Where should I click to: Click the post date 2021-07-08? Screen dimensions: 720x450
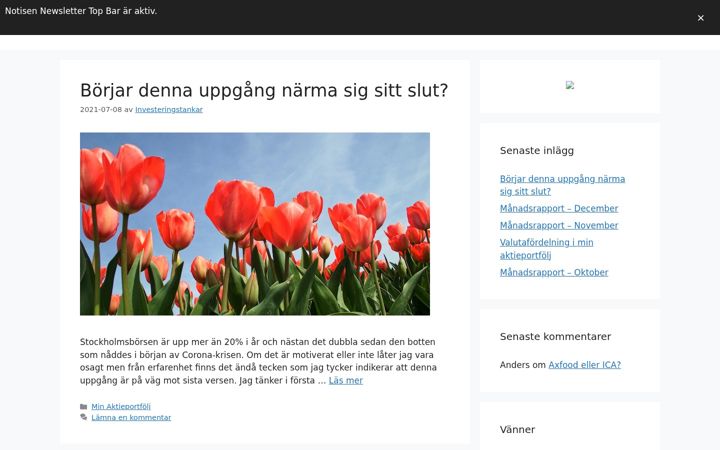click(x=101, y=109)
